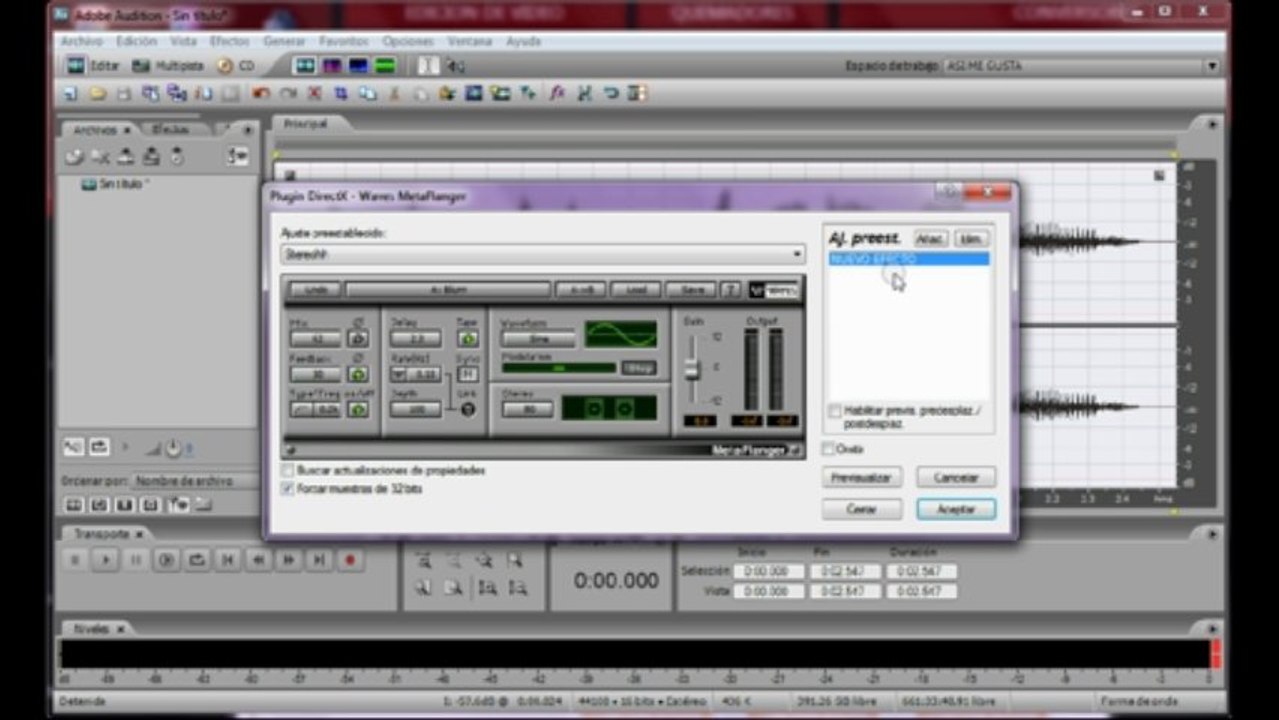Switch to Editar view mode
Image resolution: width=1279 pixels, height=720 pixels.
coord(92,66)
